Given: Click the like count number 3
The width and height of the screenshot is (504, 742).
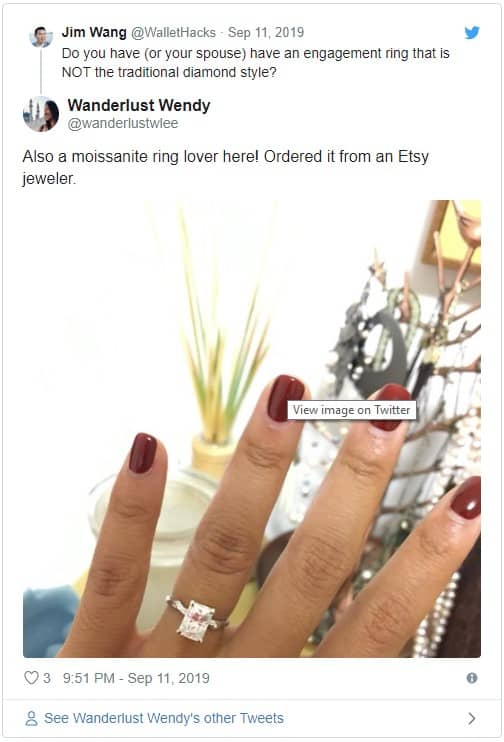Looking at the screenshot, I should (x=46, y=678).
